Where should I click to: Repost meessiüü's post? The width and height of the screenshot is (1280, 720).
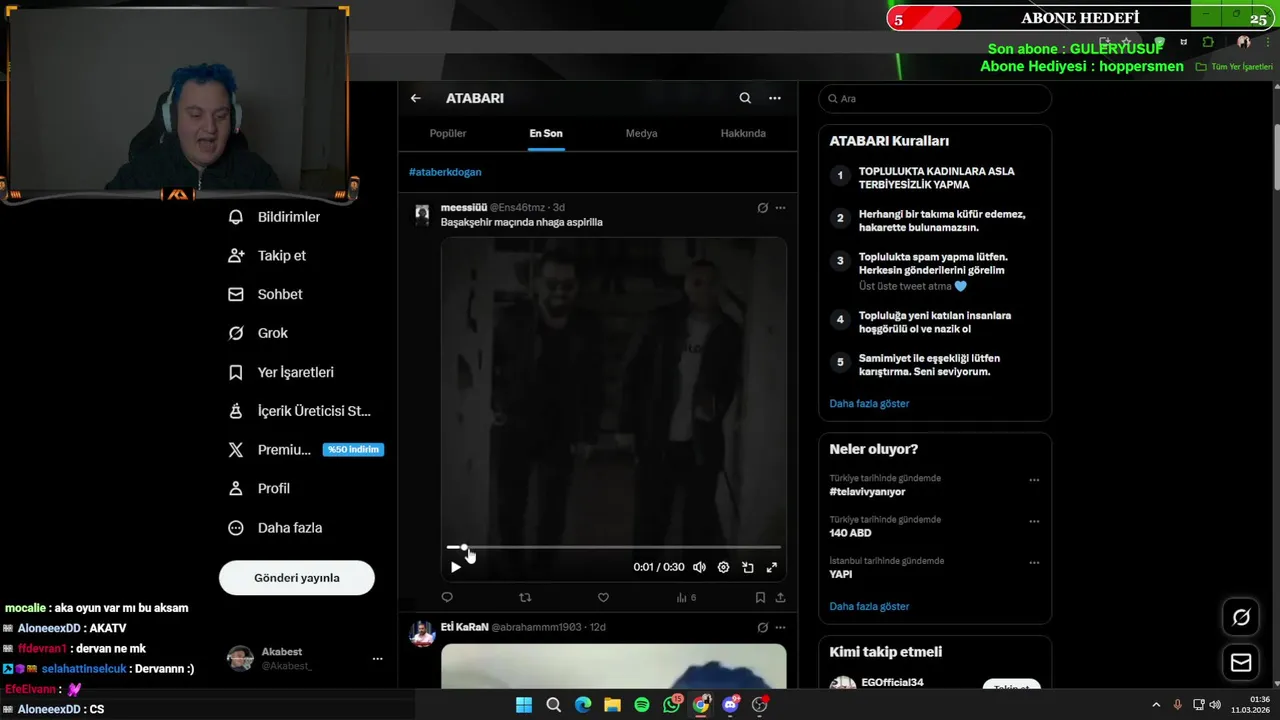525,597
